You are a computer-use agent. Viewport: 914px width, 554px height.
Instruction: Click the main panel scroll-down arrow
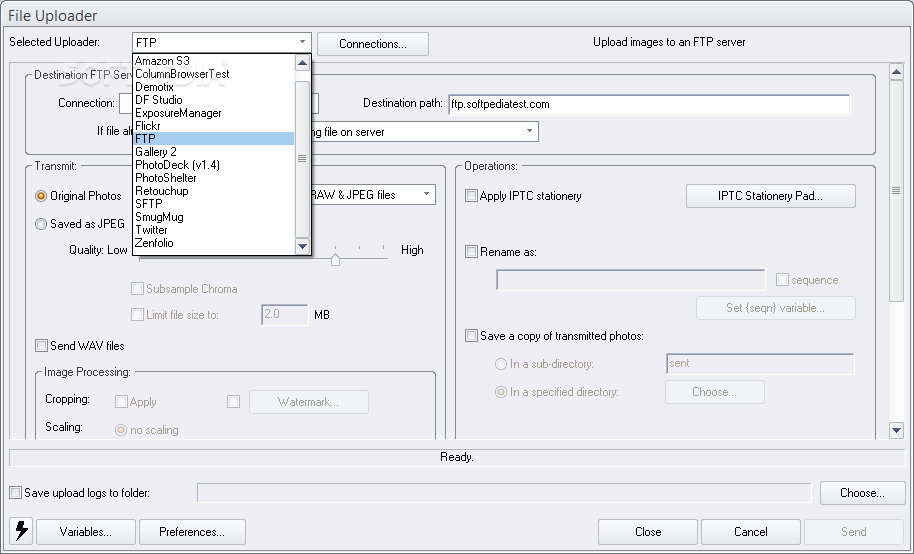pos(897,430)
